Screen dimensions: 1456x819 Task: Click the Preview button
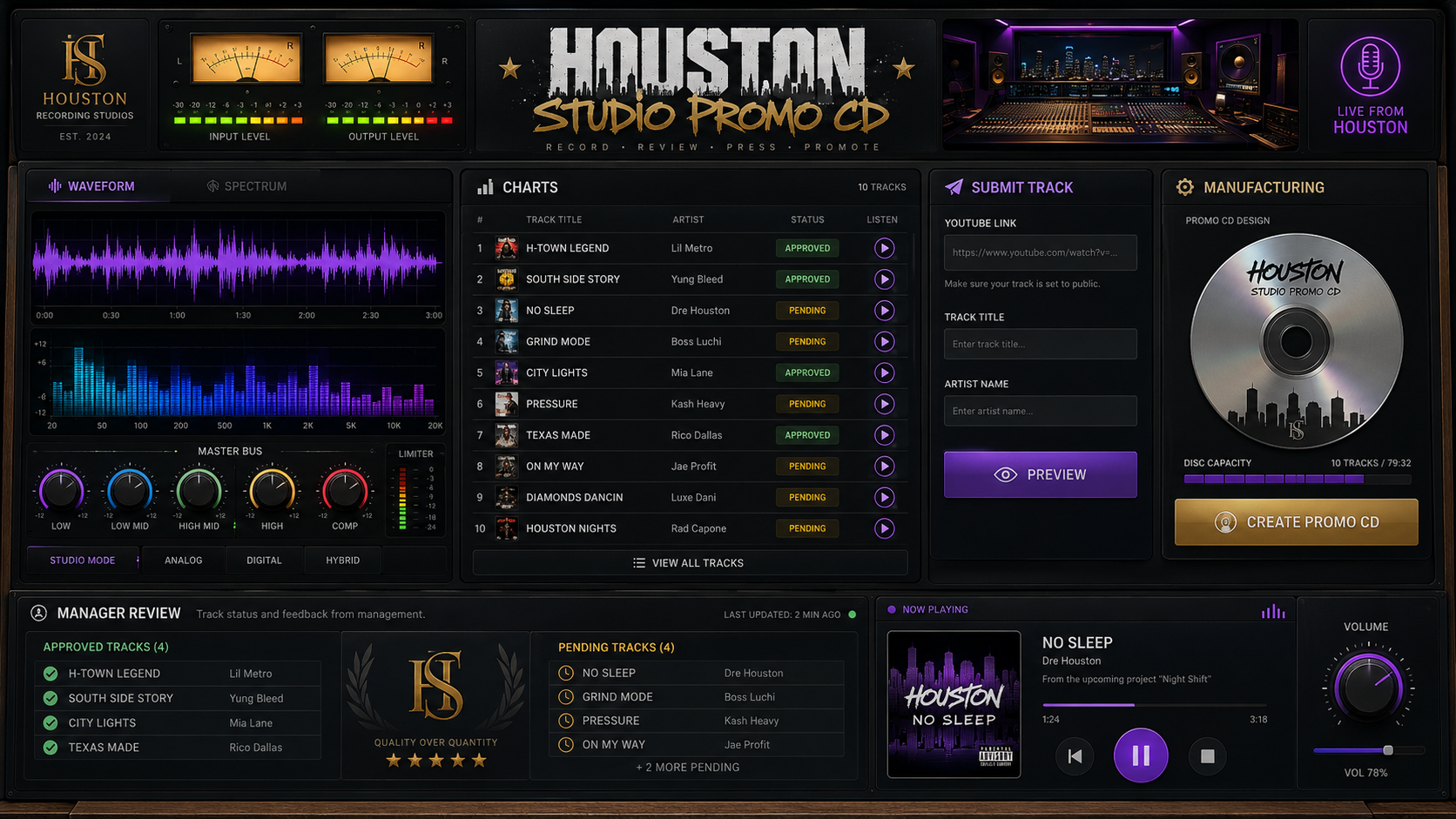coord(1041,474)
